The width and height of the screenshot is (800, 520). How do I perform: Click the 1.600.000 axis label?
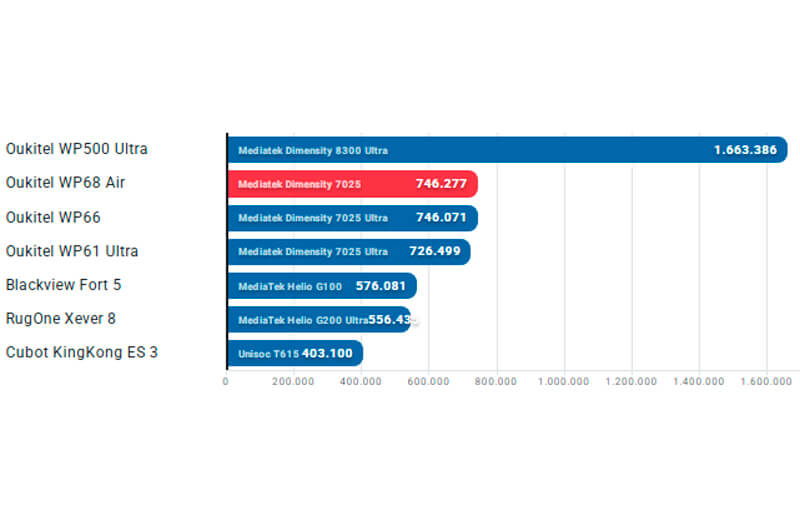pos(766,381)
